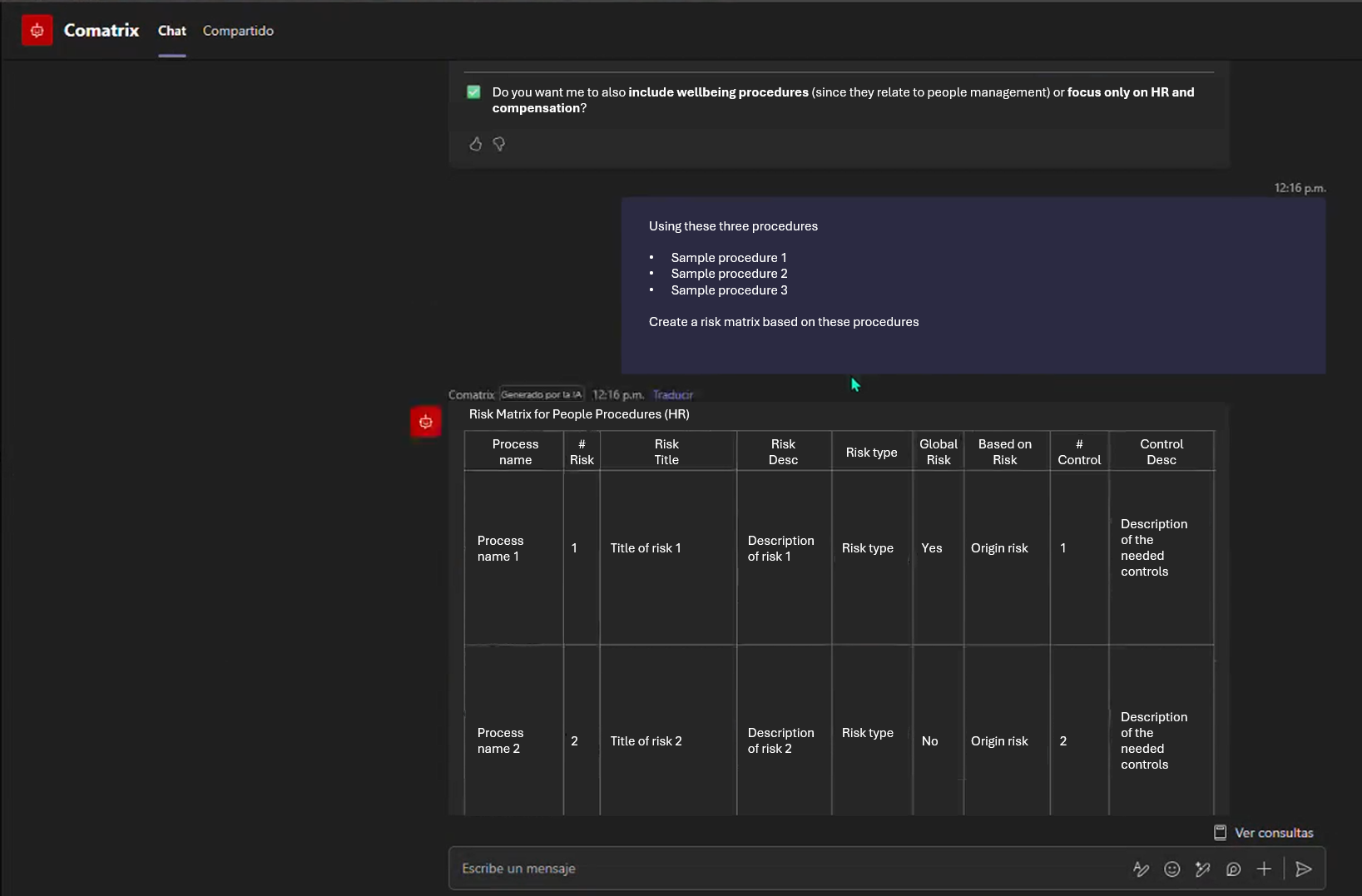The image size is (1362, 896).
Task: Click the Global Risk column header
Action: 939,452
